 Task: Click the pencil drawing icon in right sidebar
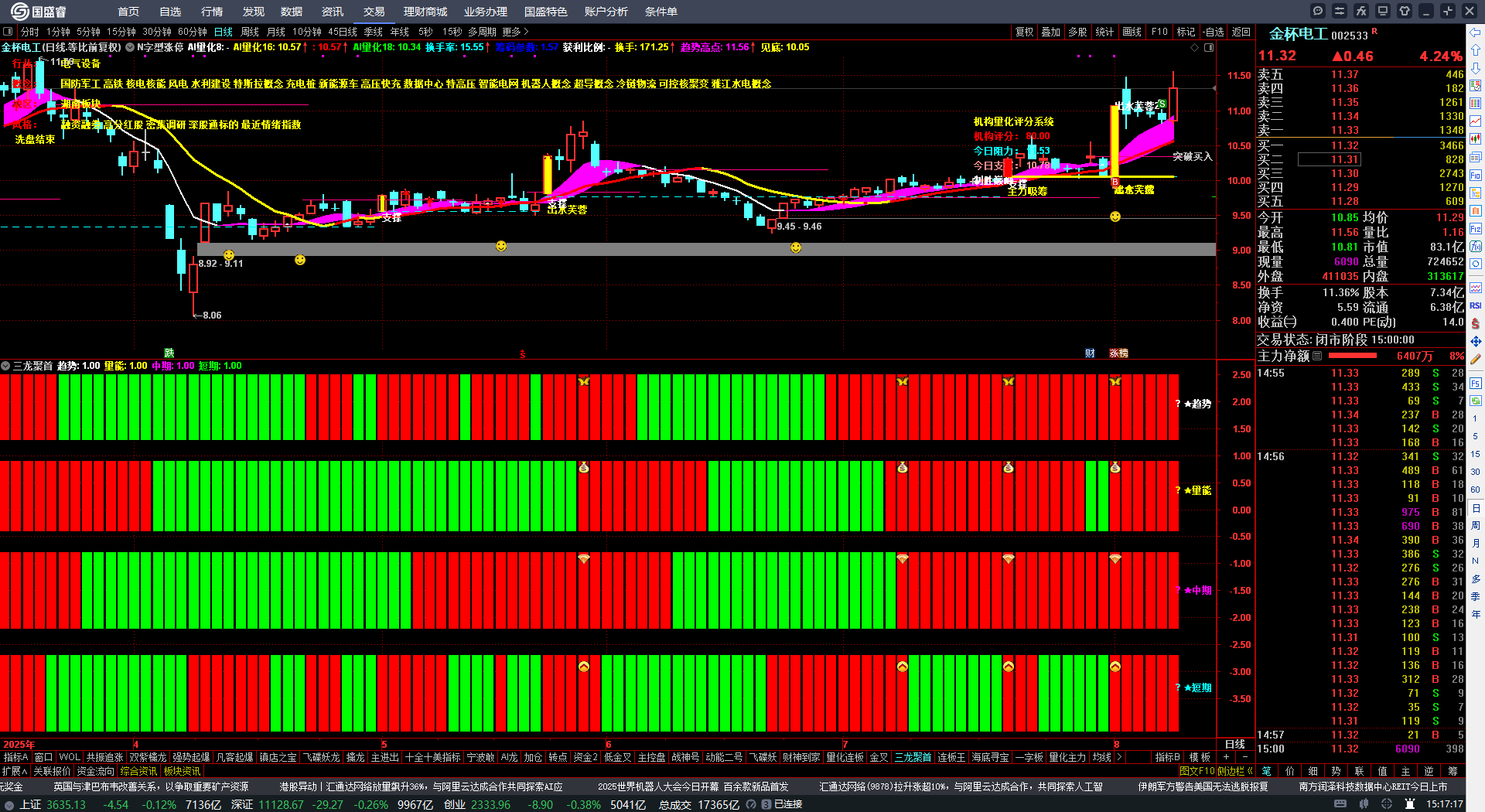(x=1476, y=359)
